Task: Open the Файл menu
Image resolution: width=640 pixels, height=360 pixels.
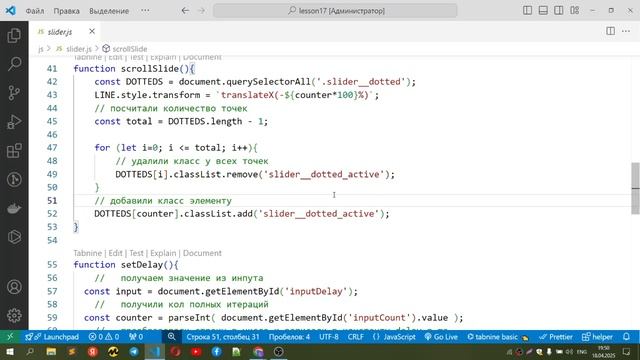Action: [x=35, y=11]
